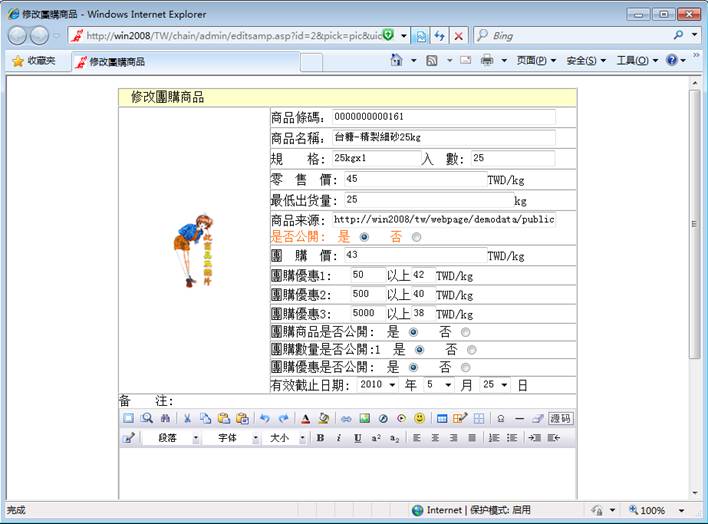
Task: Open the 工具(O) menu in IE
Action: (x=636, y=61)
